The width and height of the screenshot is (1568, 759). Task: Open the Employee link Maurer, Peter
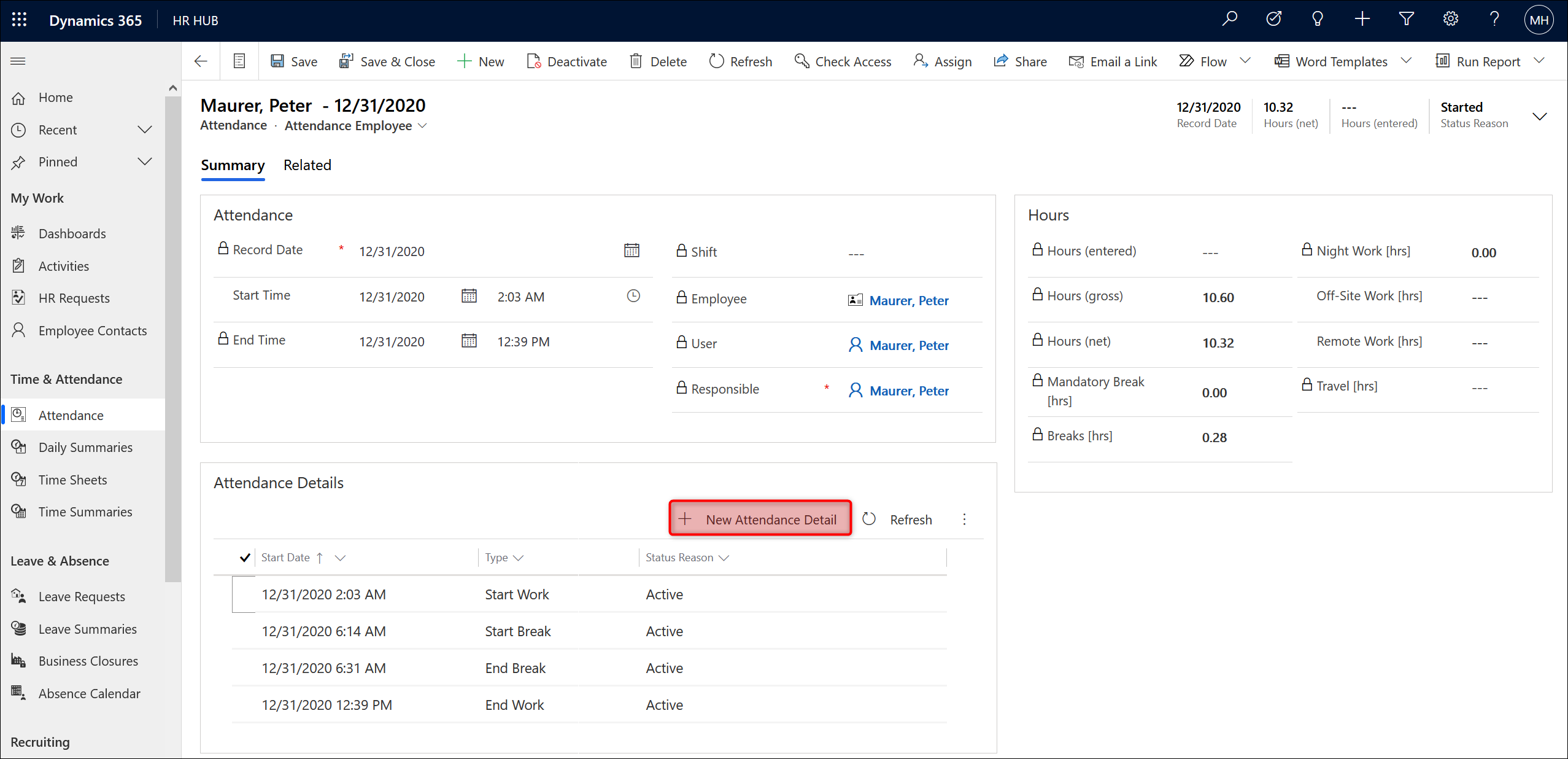[909, 300]
